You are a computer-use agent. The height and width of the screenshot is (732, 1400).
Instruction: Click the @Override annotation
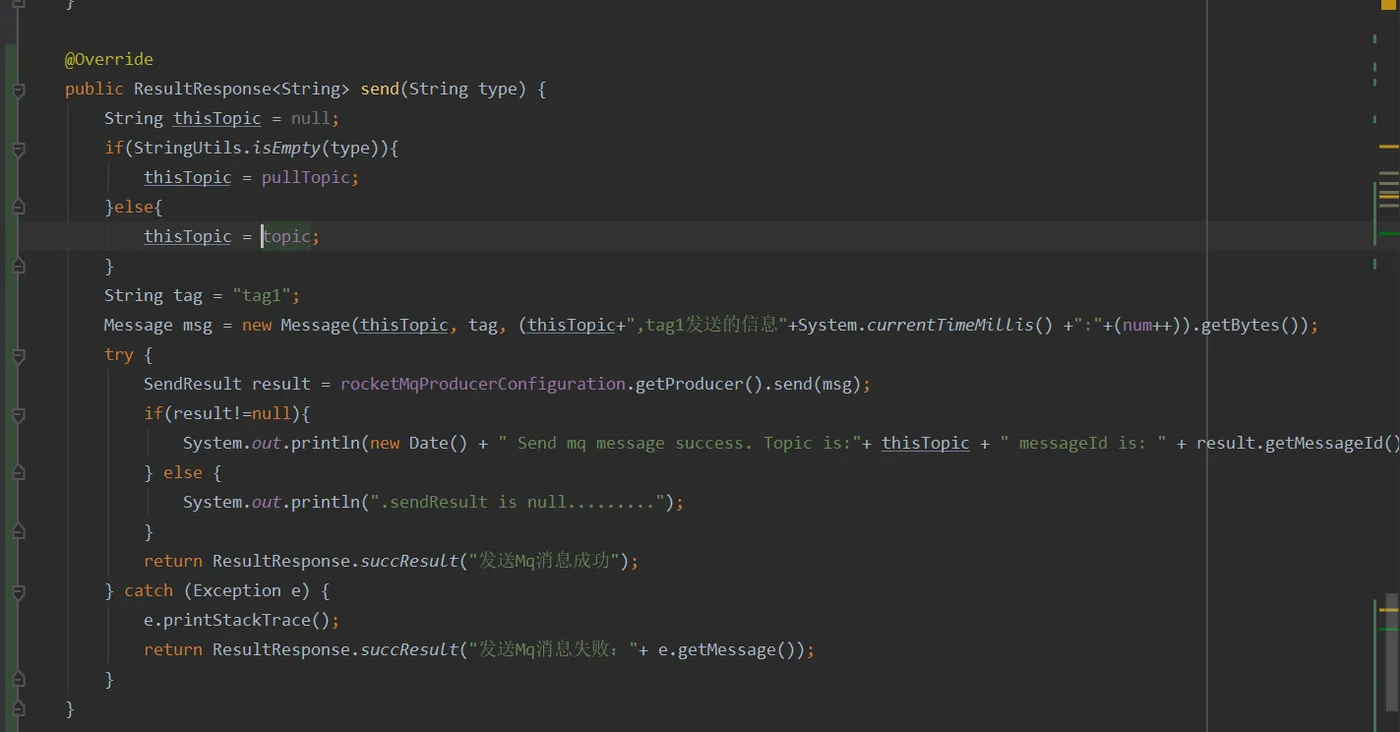pyautogui.click(x=109, y=59)
